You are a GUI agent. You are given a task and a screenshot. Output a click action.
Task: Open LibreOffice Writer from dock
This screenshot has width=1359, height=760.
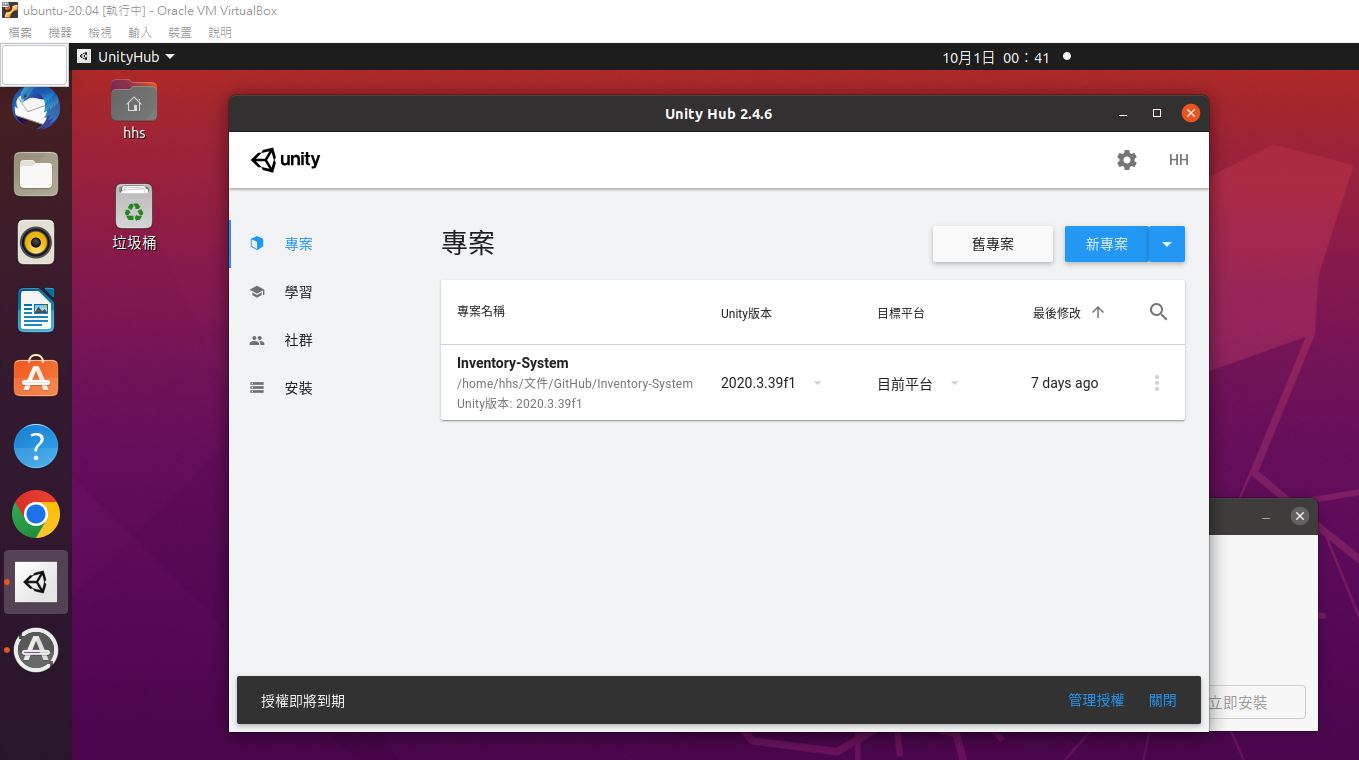pos(36,310)
